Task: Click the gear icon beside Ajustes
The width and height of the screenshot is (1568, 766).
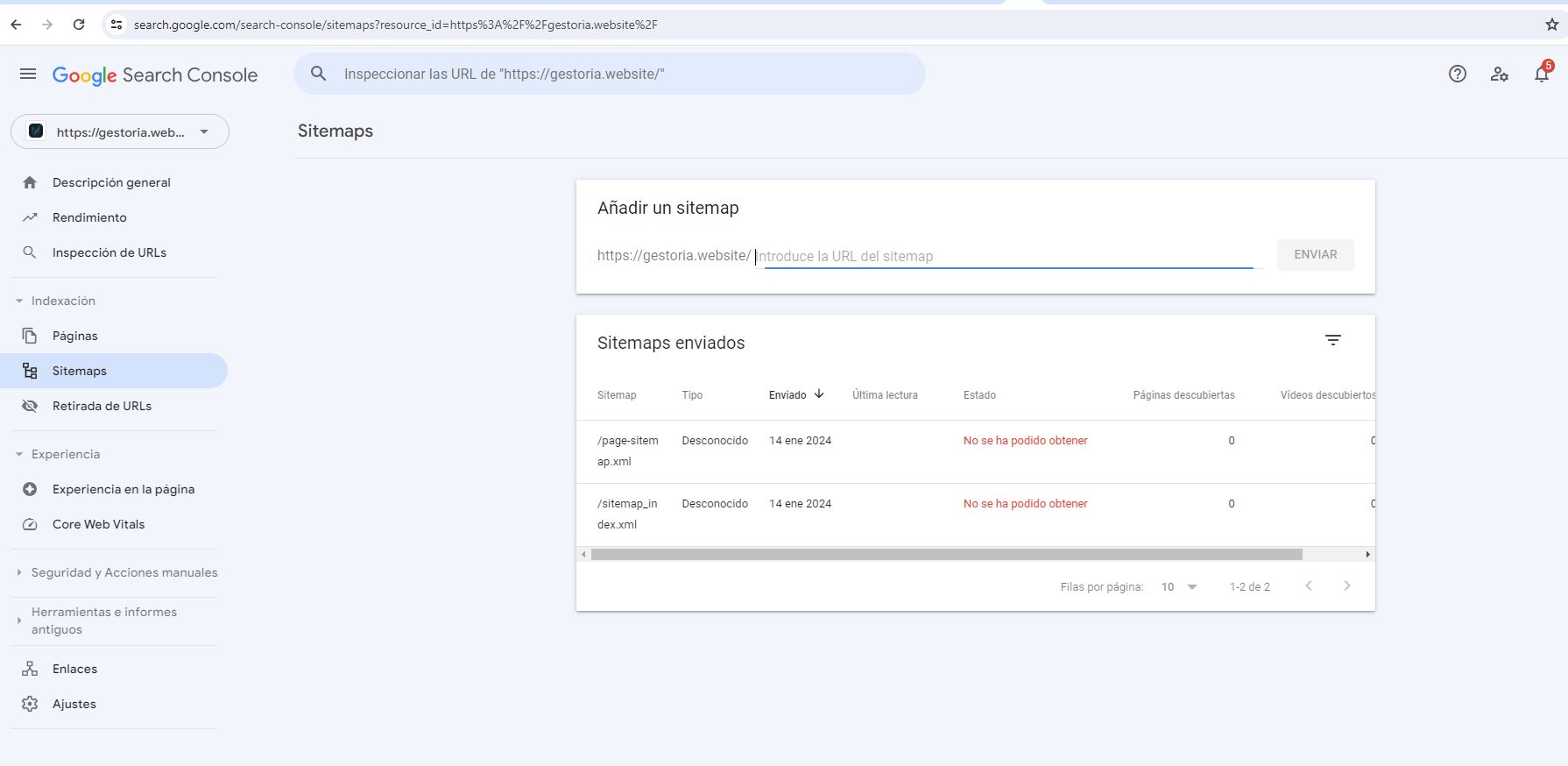Action: point(30,704)
